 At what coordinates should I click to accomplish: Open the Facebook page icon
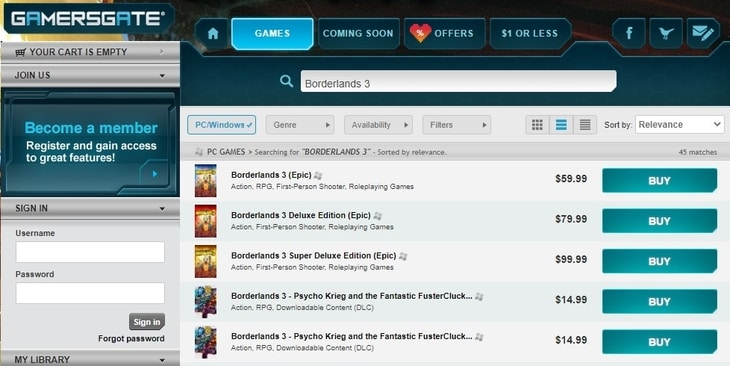pos(629,33)
